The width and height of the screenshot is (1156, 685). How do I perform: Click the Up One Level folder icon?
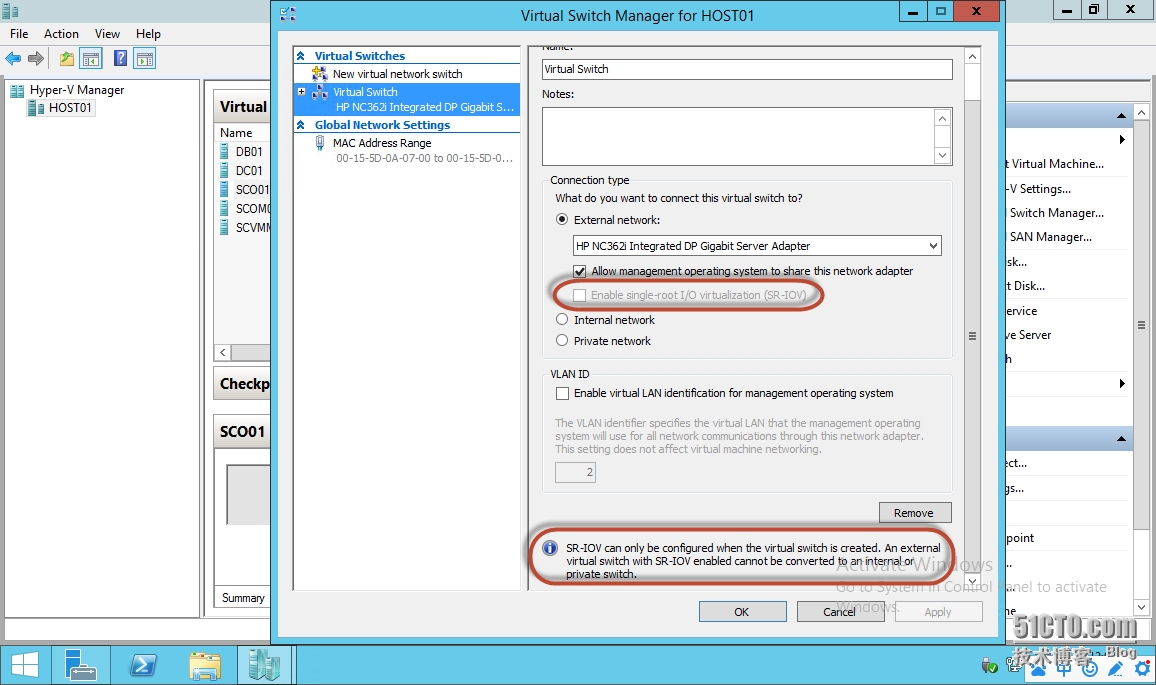point(67,59)
